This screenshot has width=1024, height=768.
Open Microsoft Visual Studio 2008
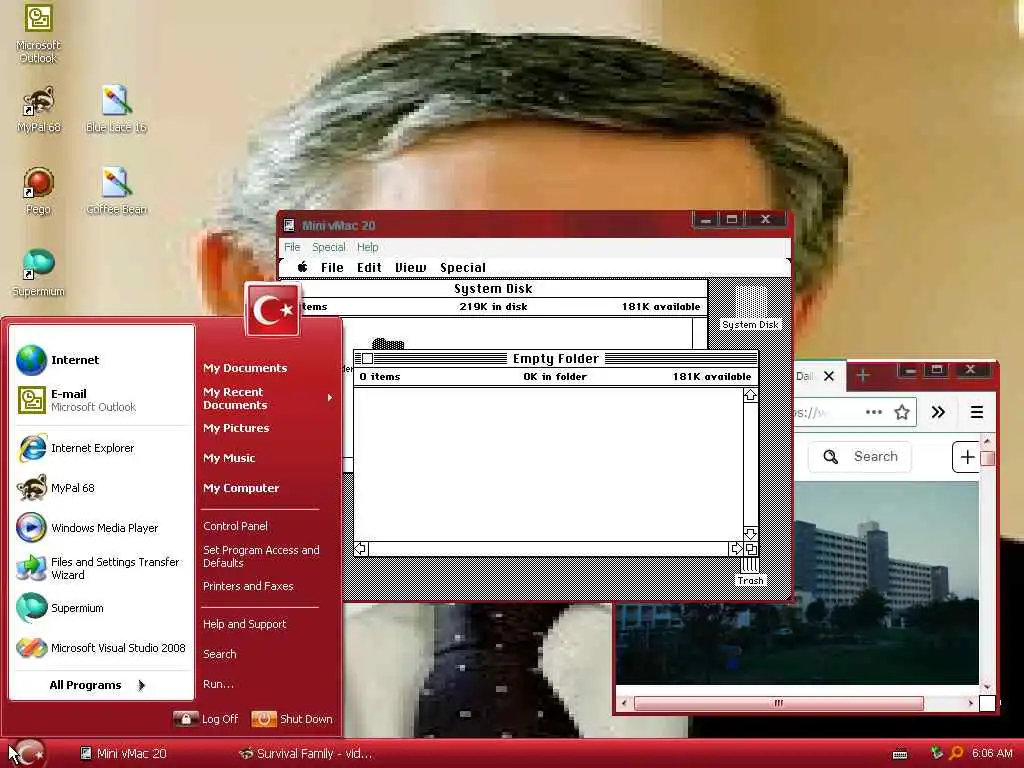pyautogui.click(x=103, y=648)
